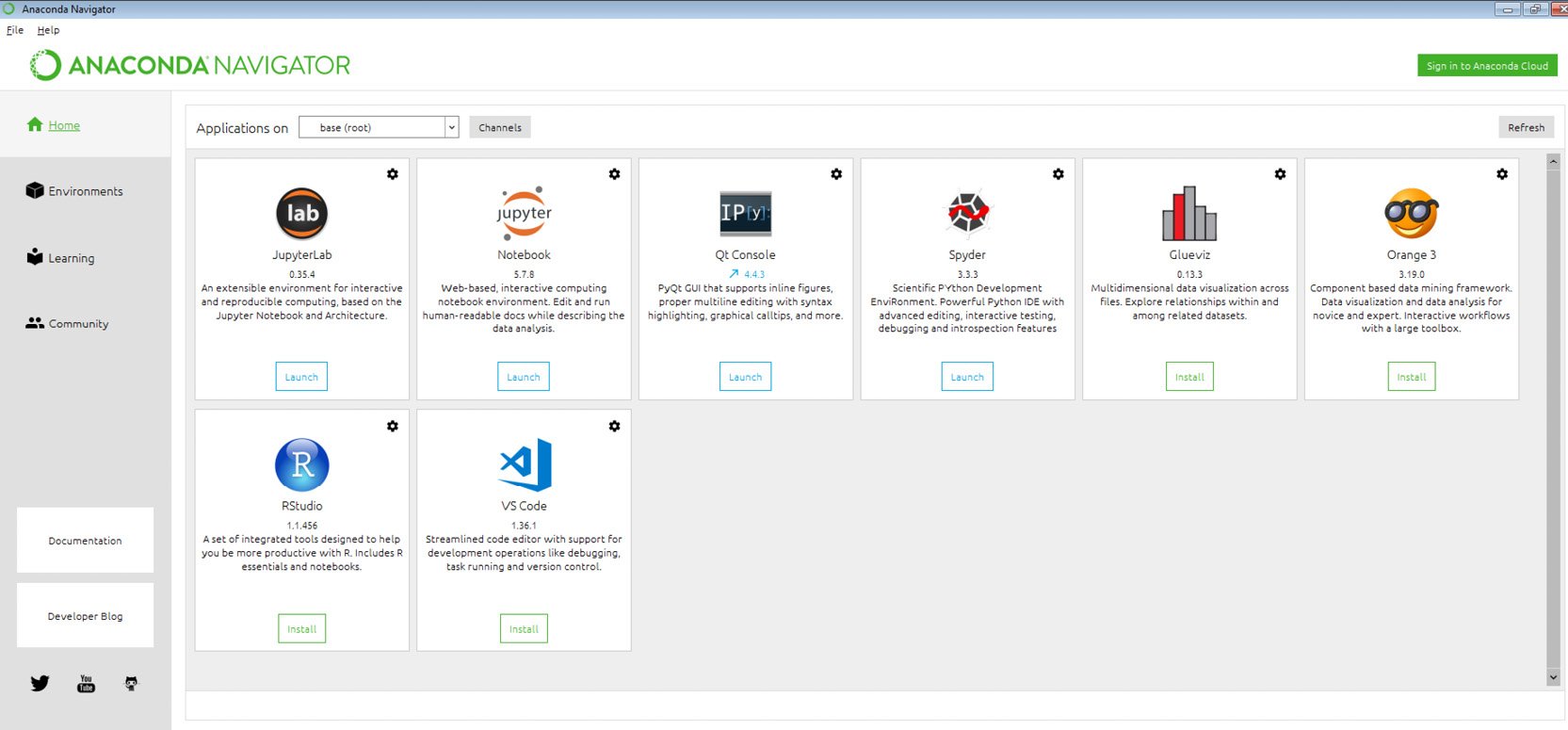Click the Qt Console IPython icon
1568x730 pixels.
pos(746,214)
